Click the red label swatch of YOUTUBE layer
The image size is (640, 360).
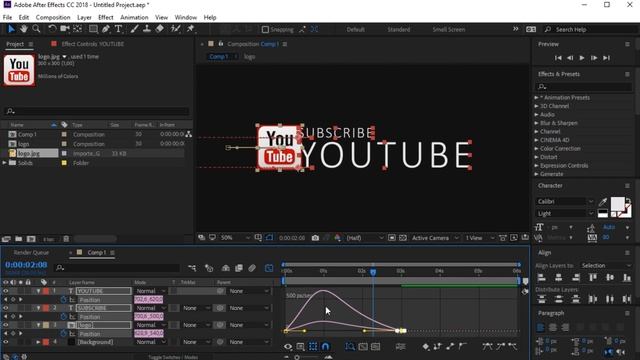46,291
